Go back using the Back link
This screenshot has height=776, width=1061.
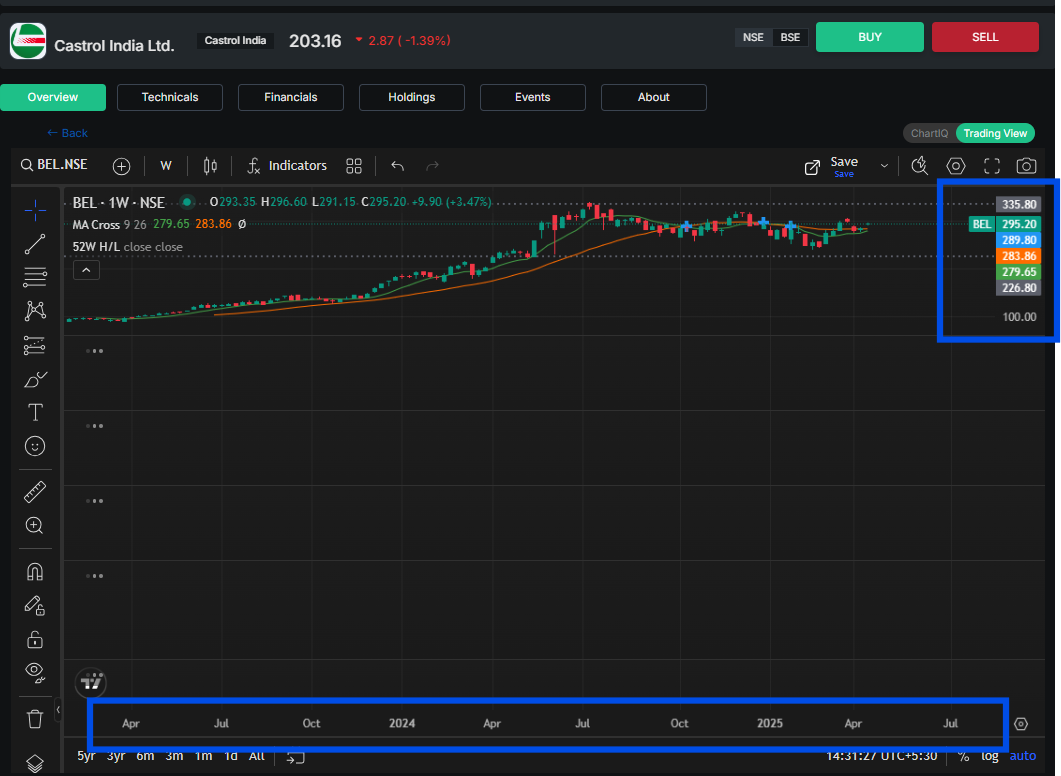click(x=67, y=133)
